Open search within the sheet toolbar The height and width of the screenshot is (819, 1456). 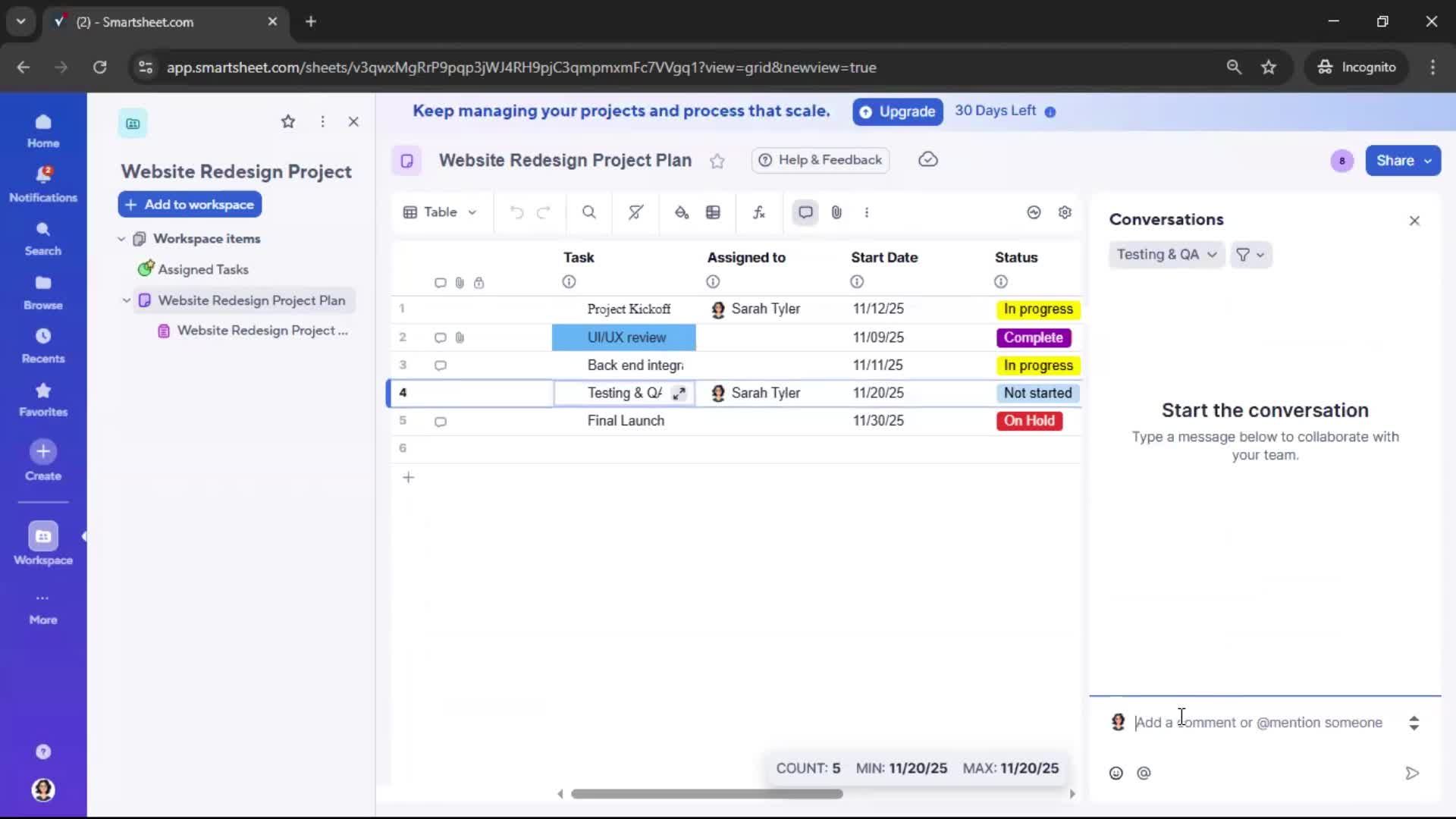(x=589, y=212)
